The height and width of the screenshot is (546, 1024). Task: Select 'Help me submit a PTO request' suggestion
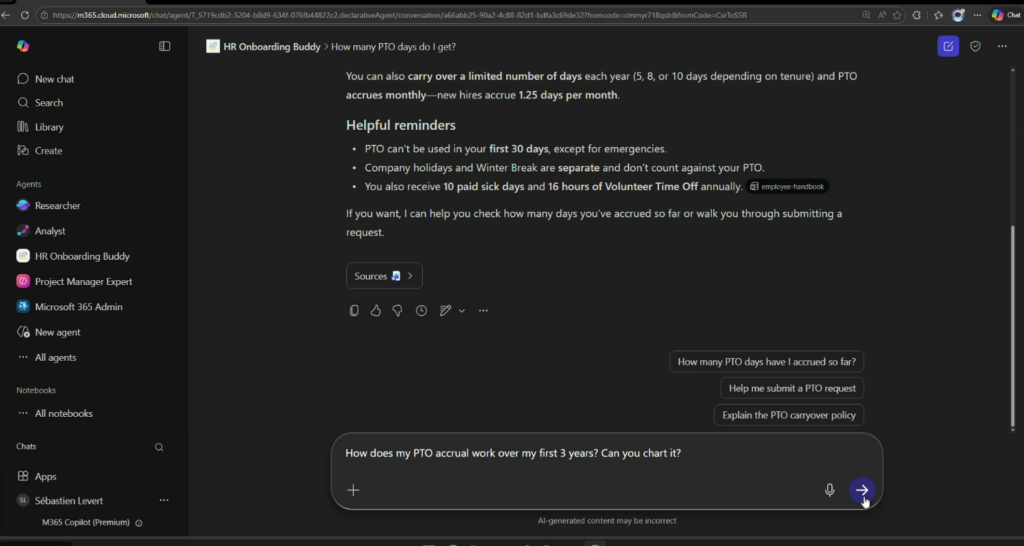792,388
